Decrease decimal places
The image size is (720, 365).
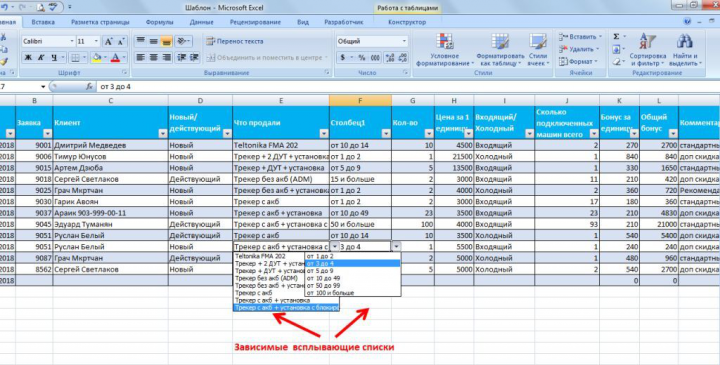point(403,58)
